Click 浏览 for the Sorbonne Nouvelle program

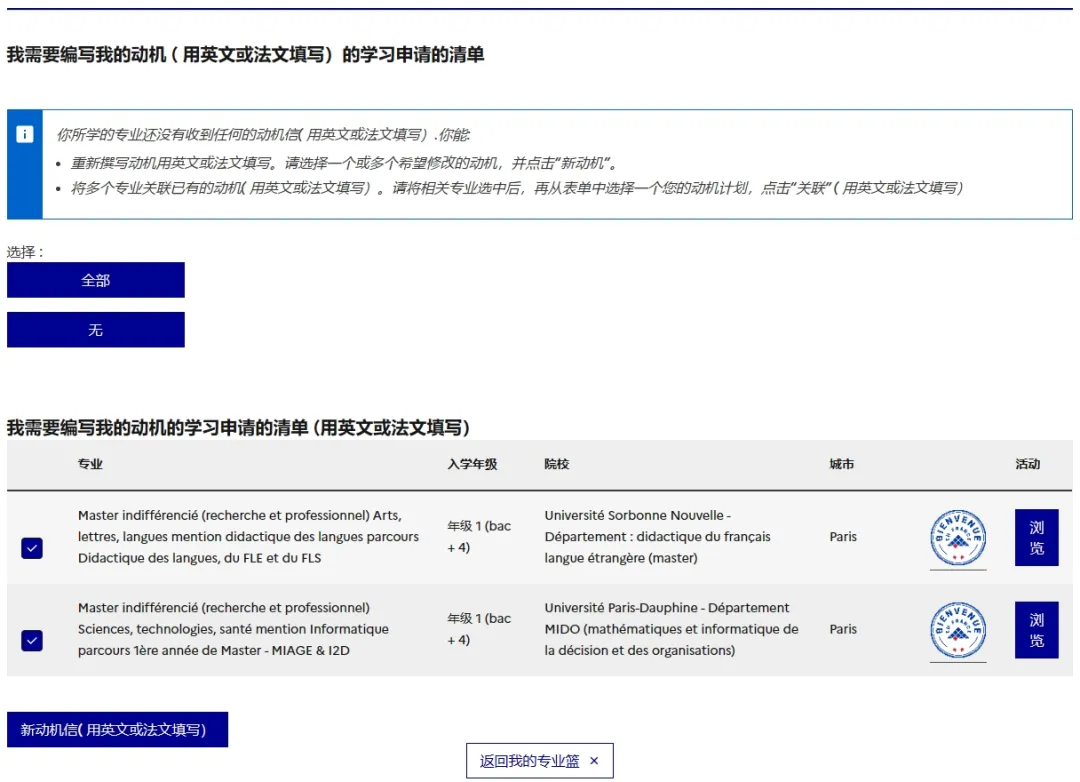(1036, 537)
